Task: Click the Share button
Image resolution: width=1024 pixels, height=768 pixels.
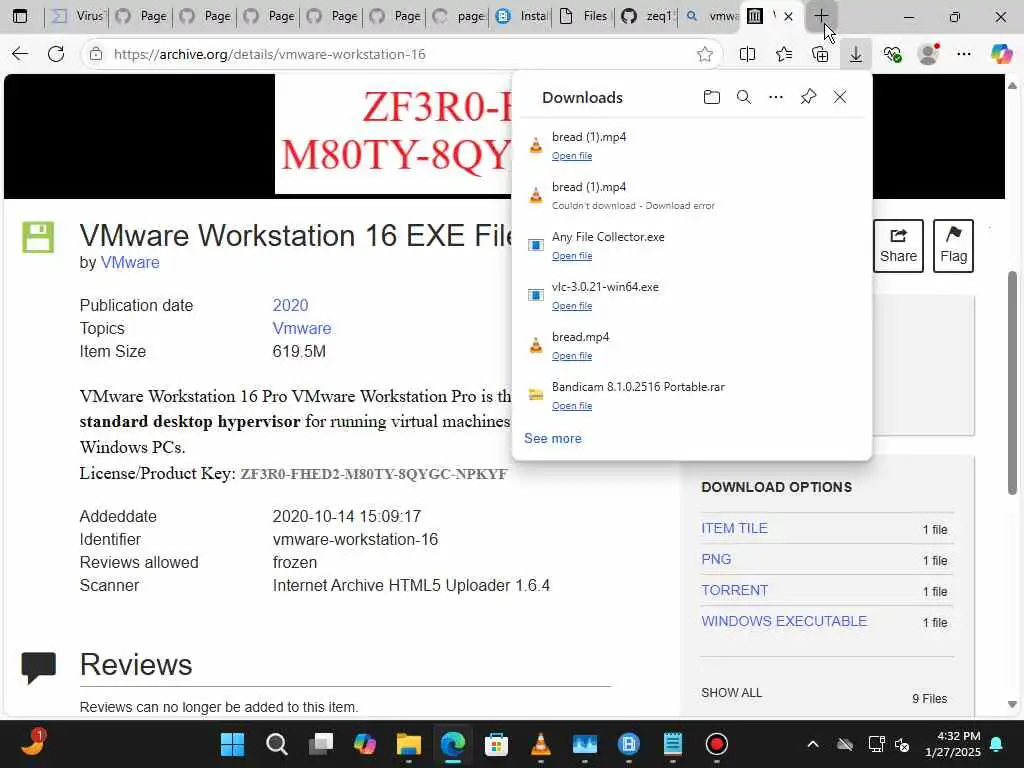Action: [898, 246]
